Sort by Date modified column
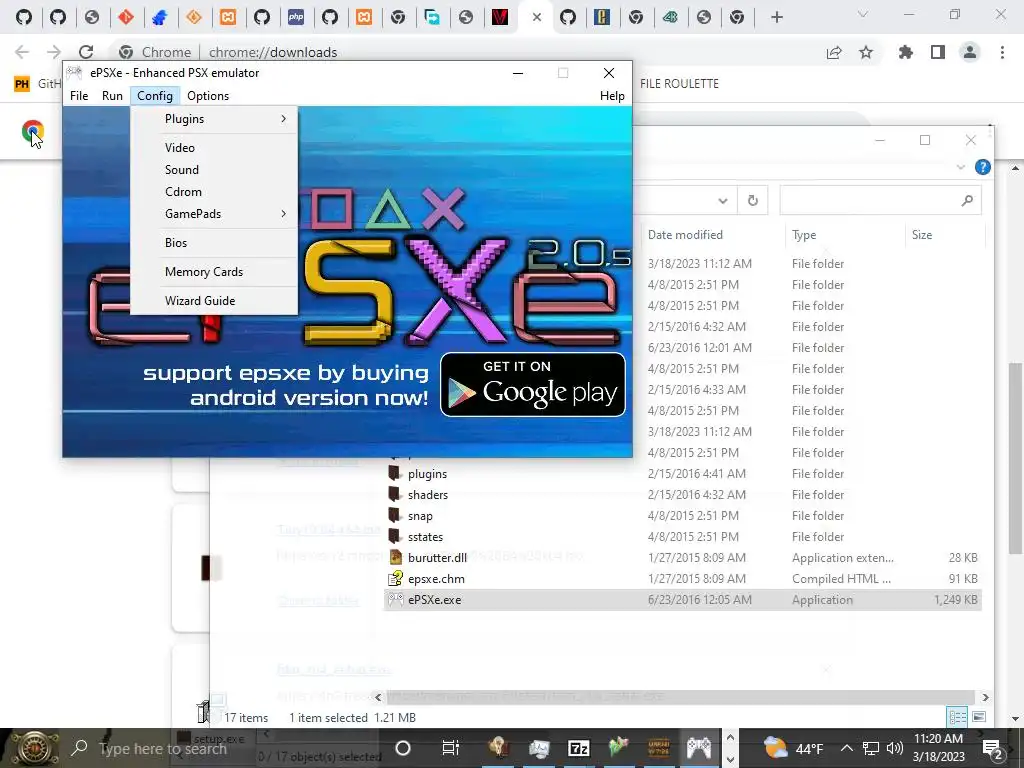The image size is (1024, 768). click(x=685, y=235)
